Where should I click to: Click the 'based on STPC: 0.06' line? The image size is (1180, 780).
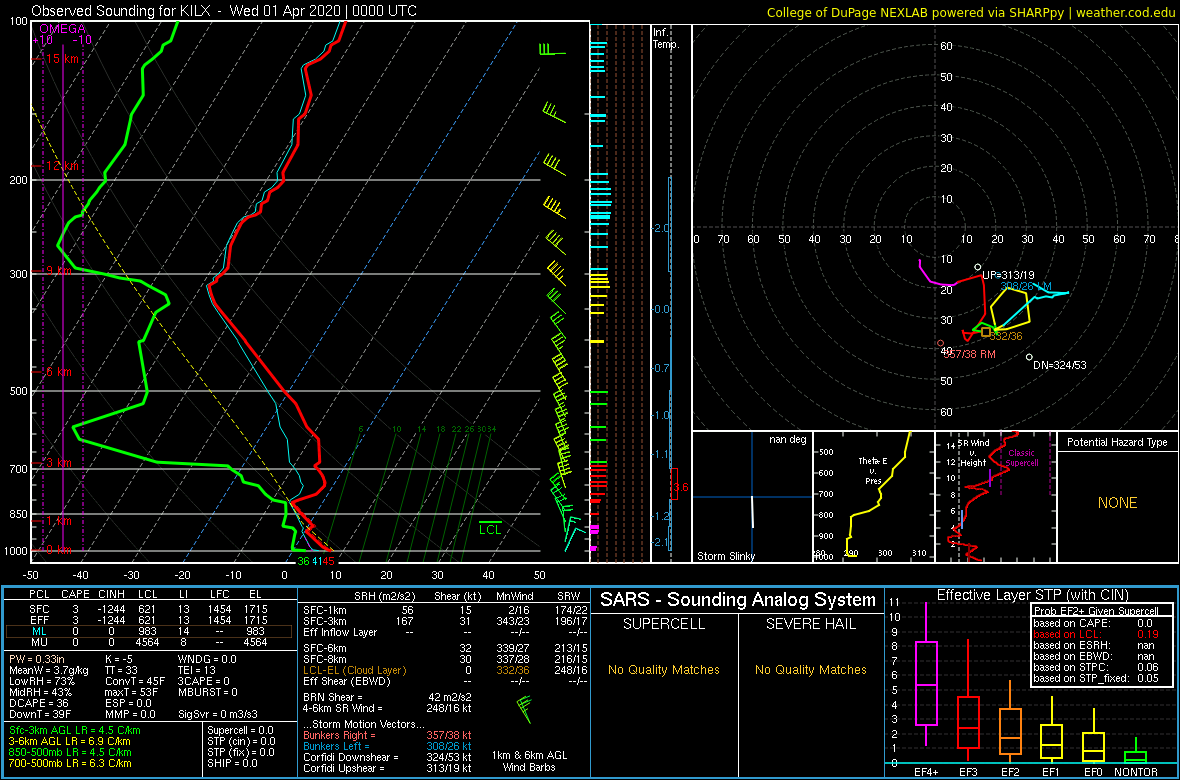click(1096, 667)
